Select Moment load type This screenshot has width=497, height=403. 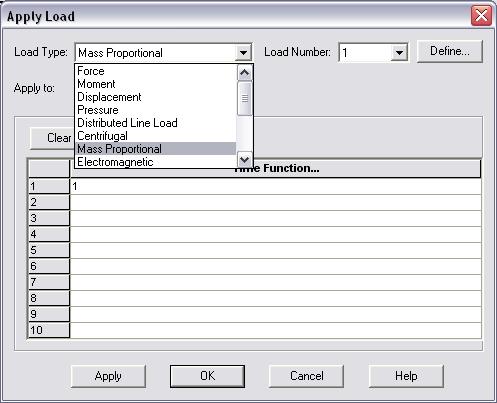coord(156,84)
